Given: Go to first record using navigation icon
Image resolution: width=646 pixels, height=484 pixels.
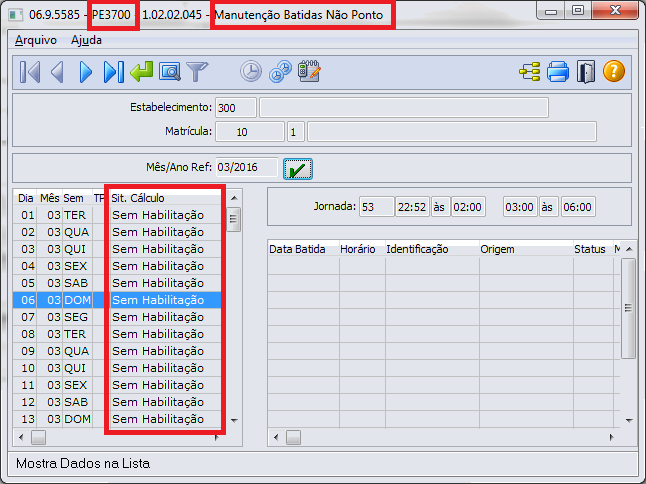Looking at the screenshot, I should [x=30, y=72].
